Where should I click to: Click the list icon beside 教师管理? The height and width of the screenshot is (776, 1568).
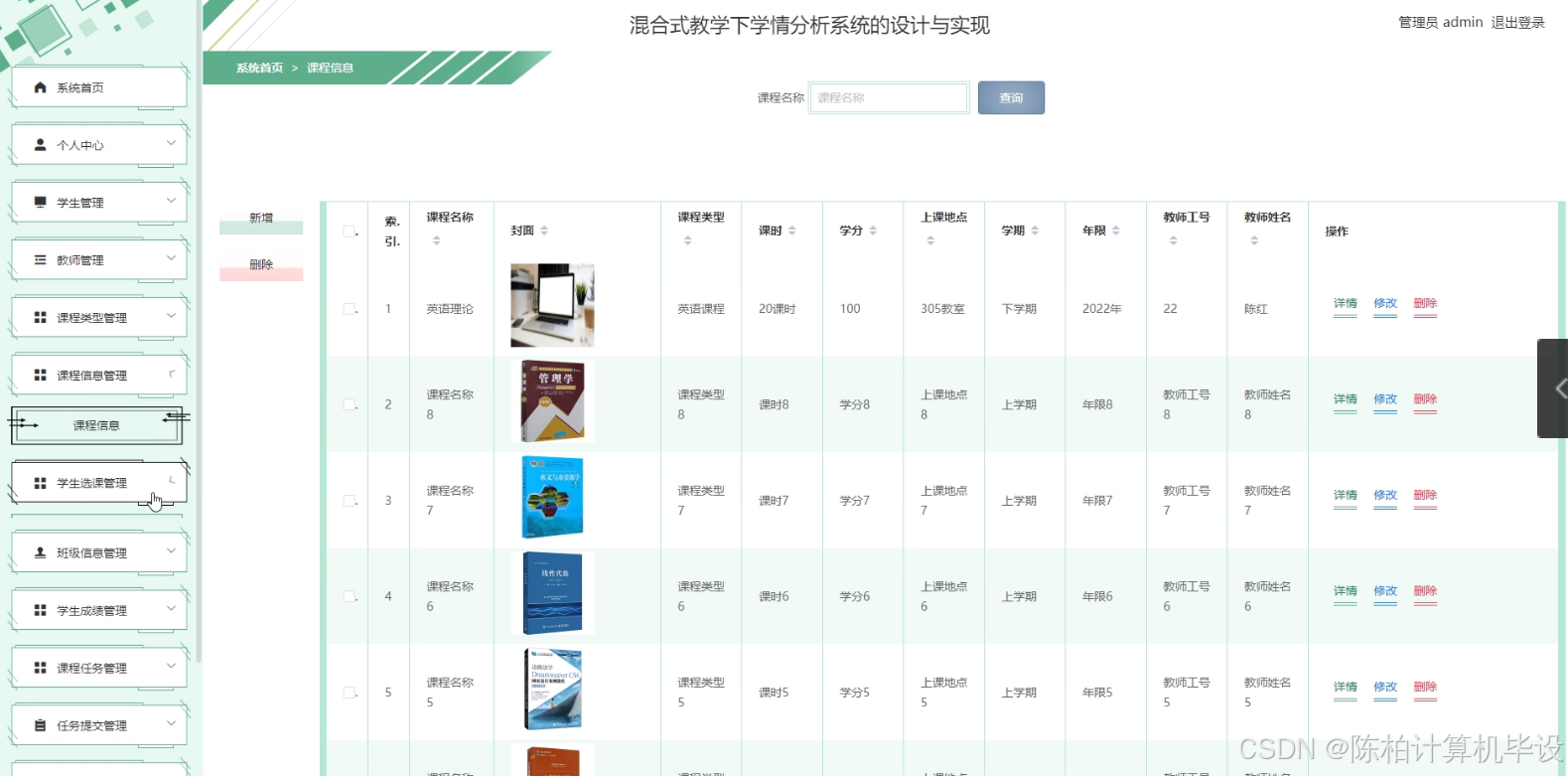[40, 259]
